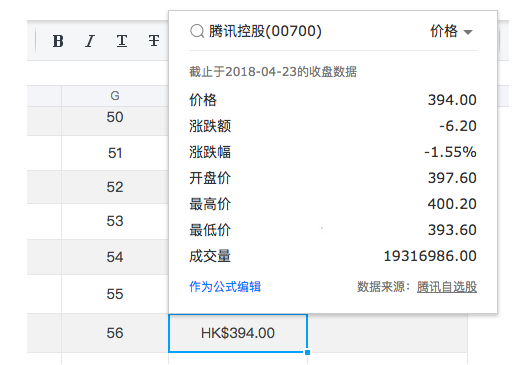
Task: Click the 最低价 value 393.60
Action: (452, 230)
